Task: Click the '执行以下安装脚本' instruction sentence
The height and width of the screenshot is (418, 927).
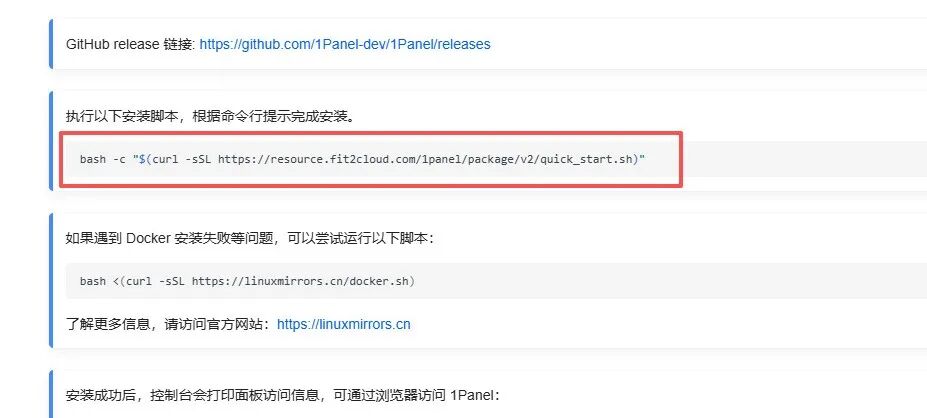Action: (210, 116)
